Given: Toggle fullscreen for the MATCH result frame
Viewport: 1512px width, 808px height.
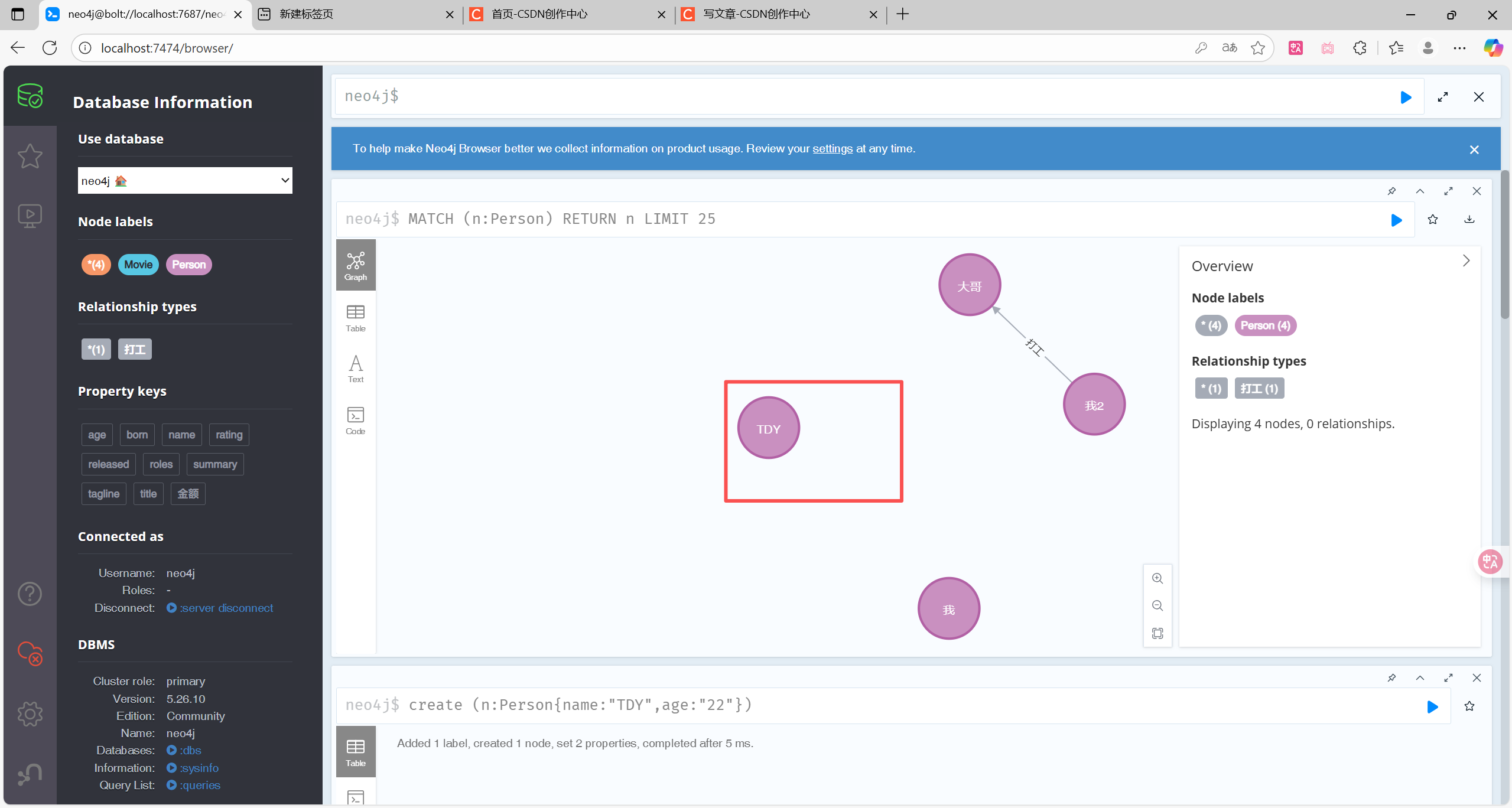Looking at the screenshot, I should 1448,191.
